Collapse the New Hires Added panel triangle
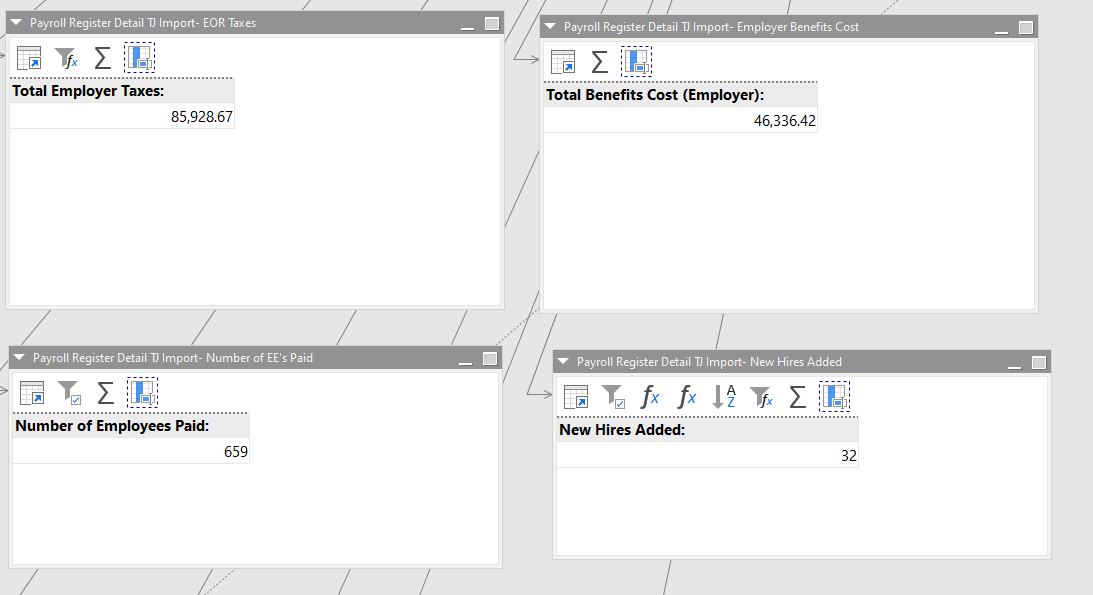Screen dimensions: 1093x595 tap(563, 362)
